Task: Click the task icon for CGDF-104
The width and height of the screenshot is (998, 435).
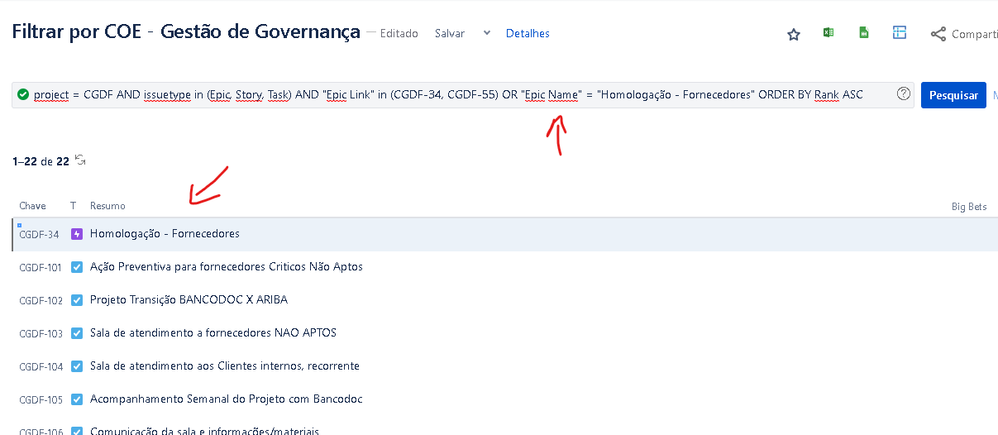Action: (77, 366)
